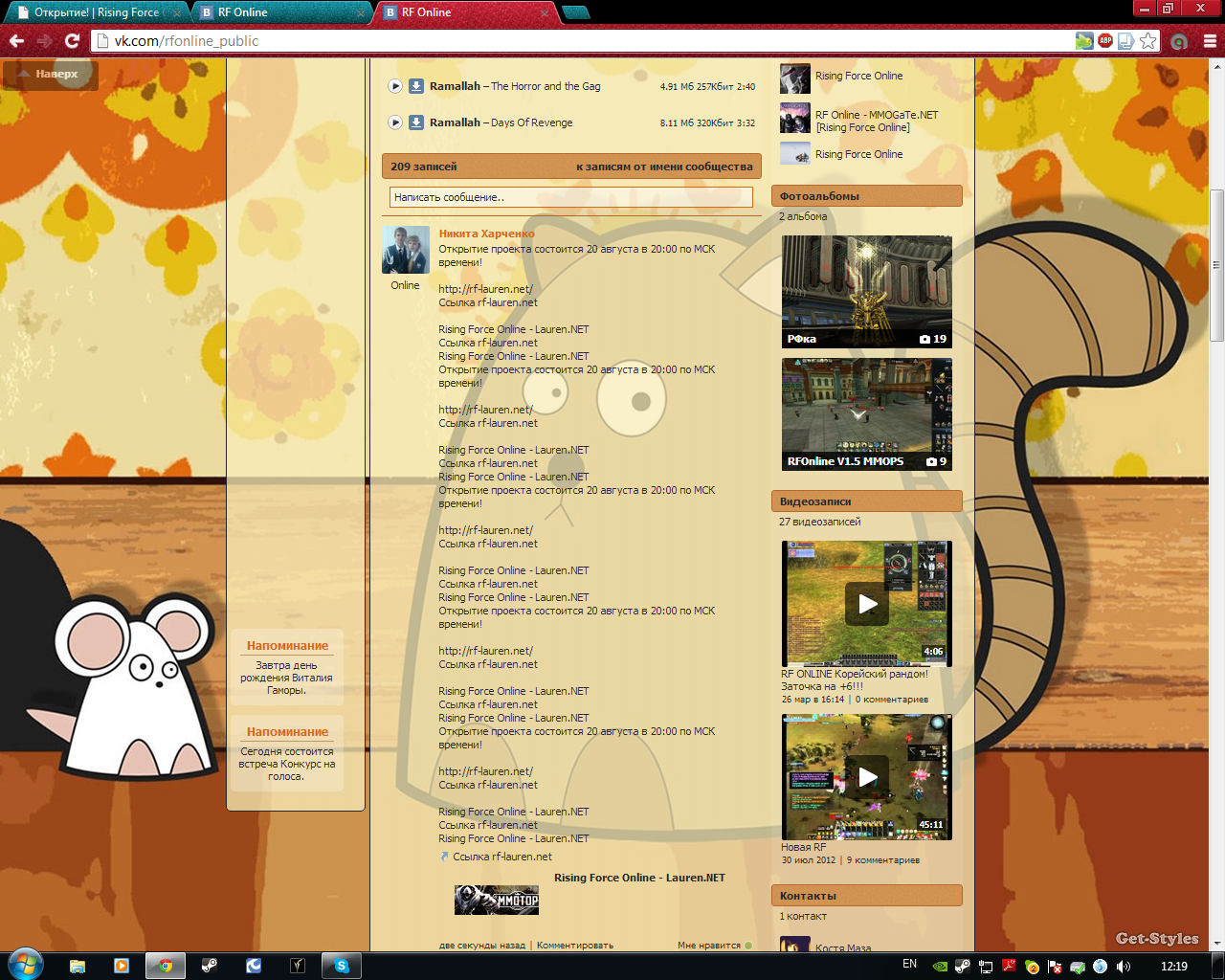This screenshot has height=980, width=1225.
Task: Open the volume control in the system tray
Action: (x=1124, y=967)
